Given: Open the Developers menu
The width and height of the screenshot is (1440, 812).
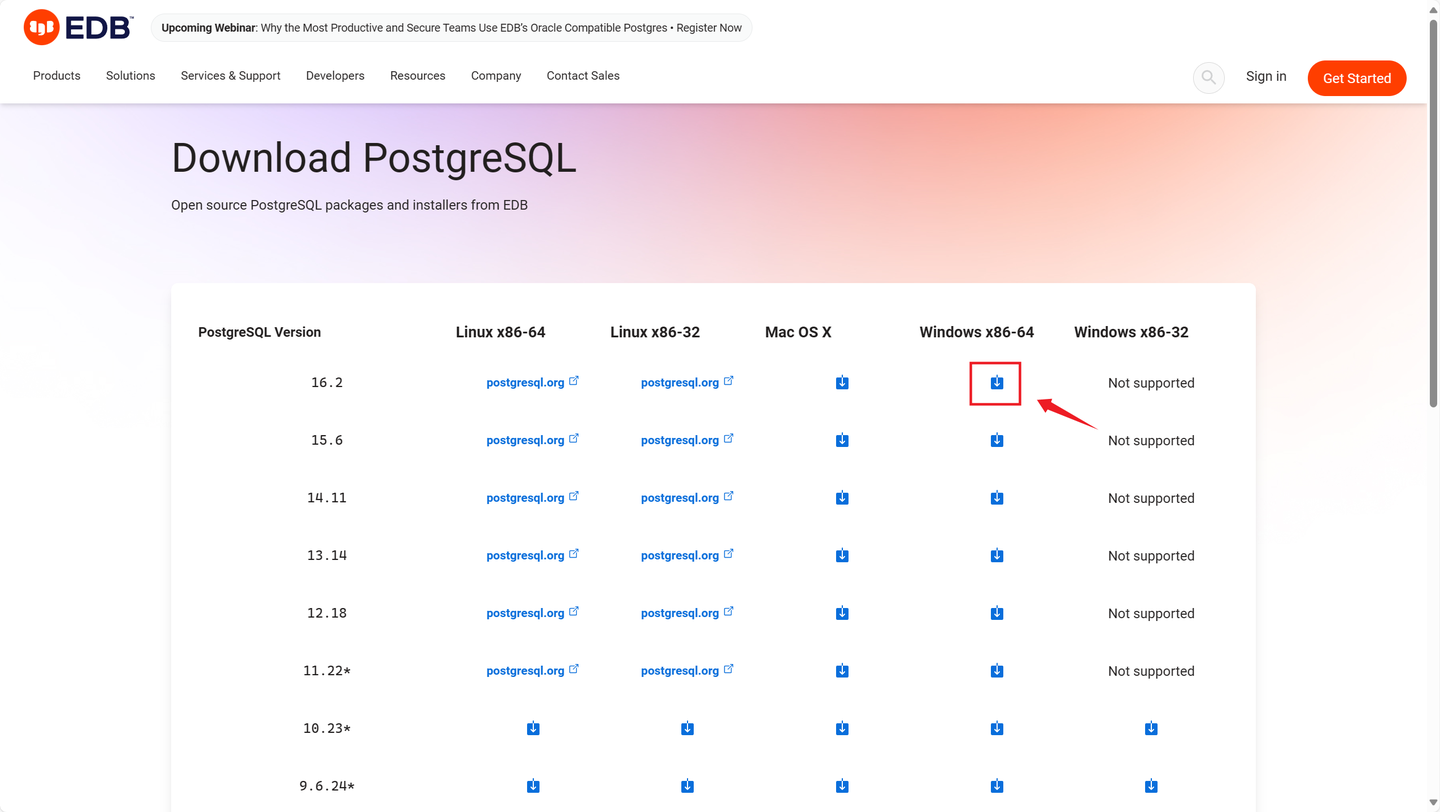Looking at the screenshot, I should [335, 76].
